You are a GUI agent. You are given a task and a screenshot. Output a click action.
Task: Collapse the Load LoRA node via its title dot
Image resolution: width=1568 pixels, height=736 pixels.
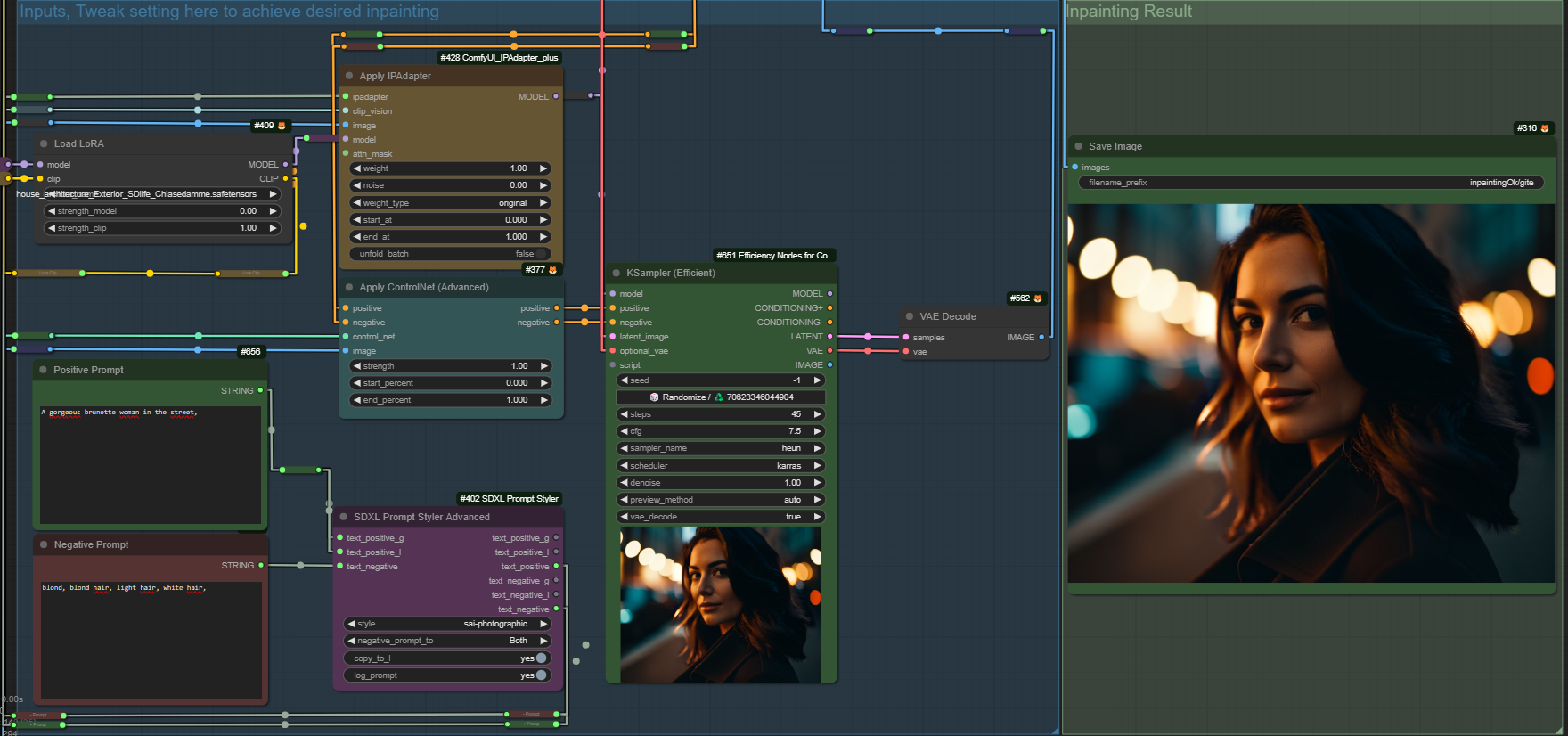click(x=44, y=143)
